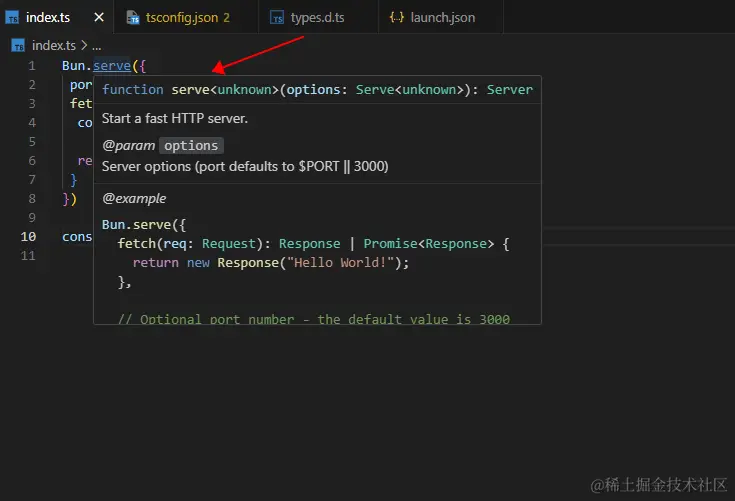Select line number 1 in the gutter
735x501 pixels.
31,66
